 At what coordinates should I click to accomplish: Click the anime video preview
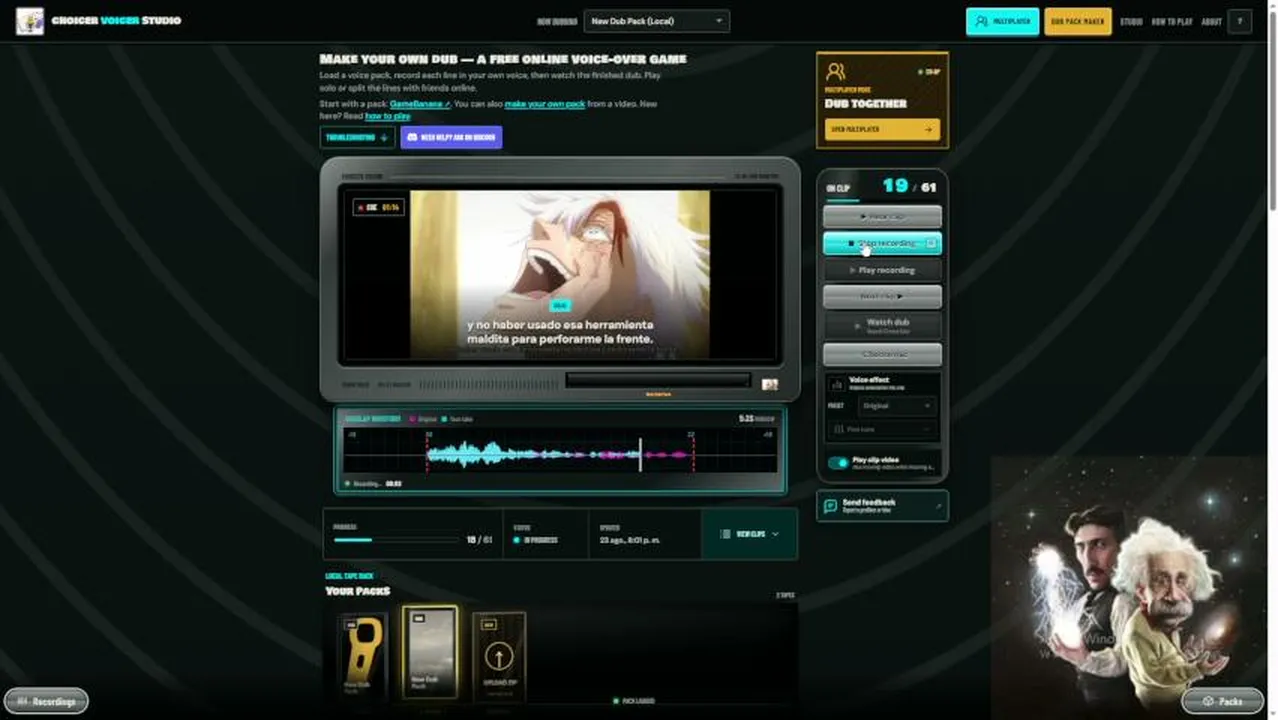pyautogui.click(x=560, y=274)
